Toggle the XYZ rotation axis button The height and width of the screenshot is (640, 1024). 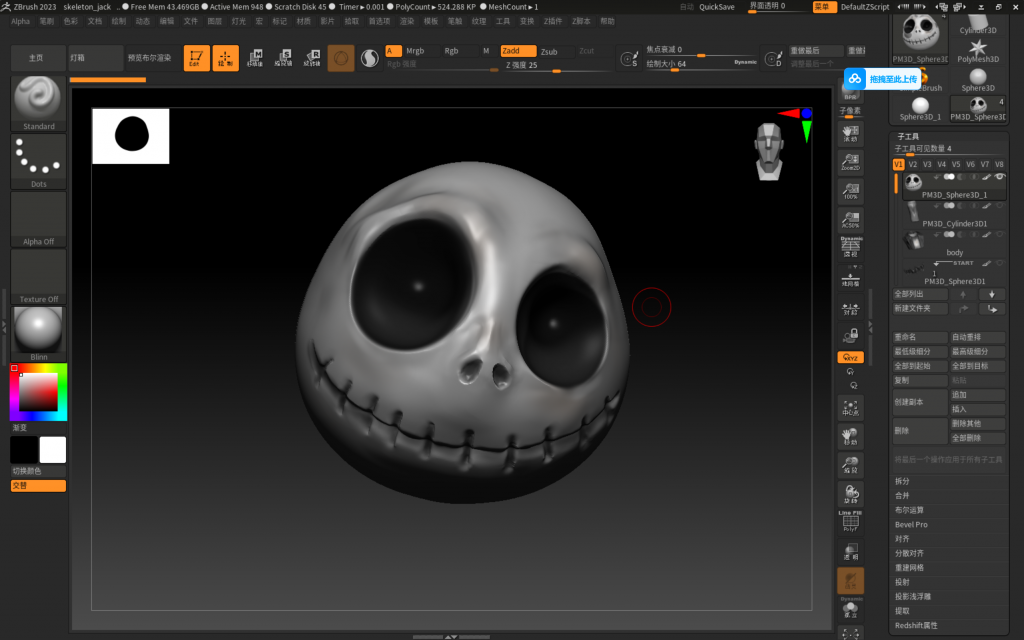[x=850, y=357]
